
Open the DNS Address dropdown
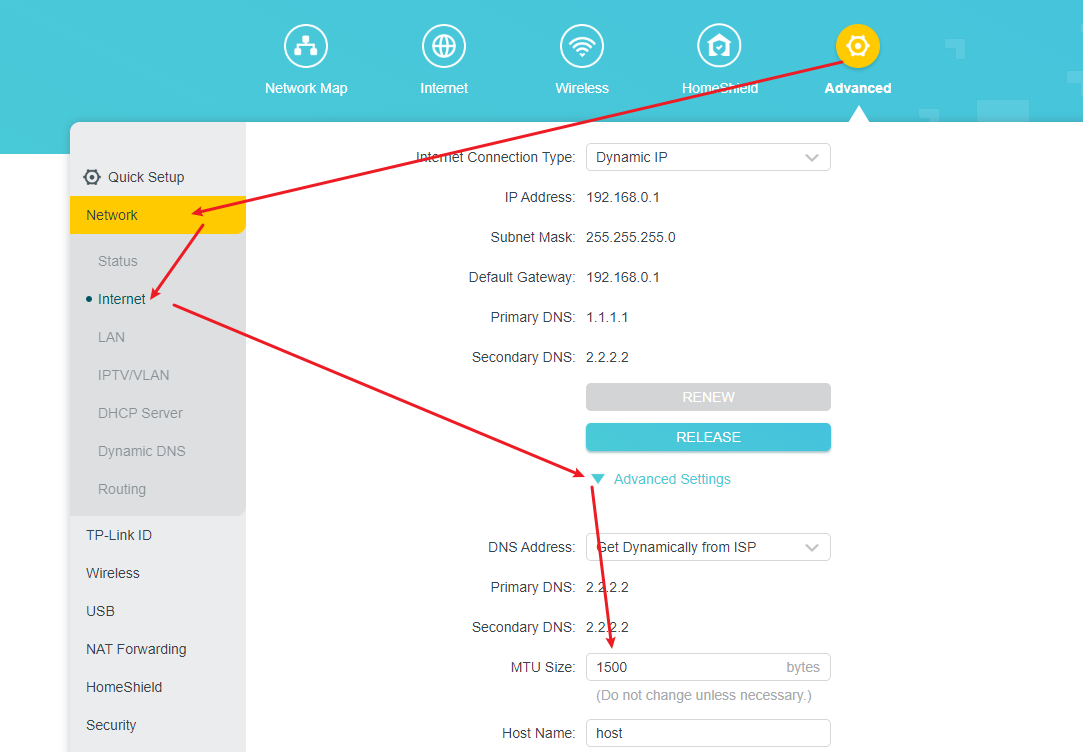point(708,547)
